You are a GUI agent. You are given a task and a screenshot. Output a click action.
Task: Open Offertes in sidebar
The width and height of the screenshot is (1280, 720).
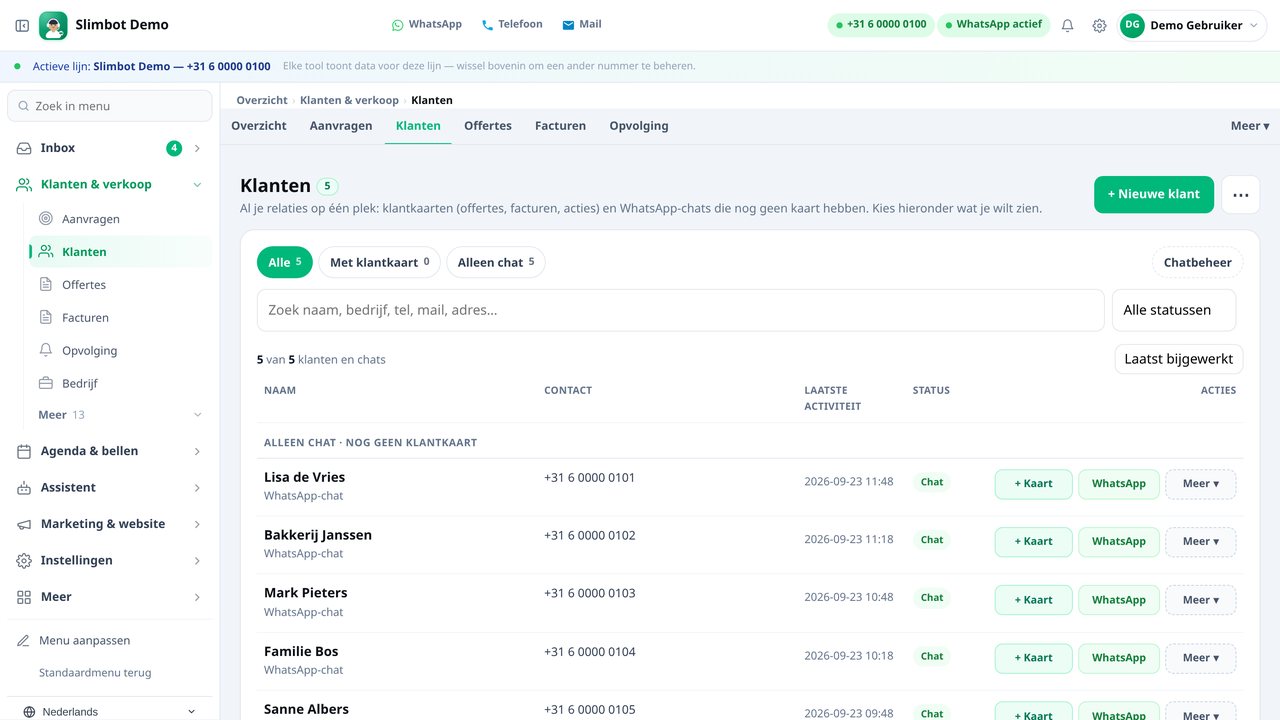click(120, 285)
